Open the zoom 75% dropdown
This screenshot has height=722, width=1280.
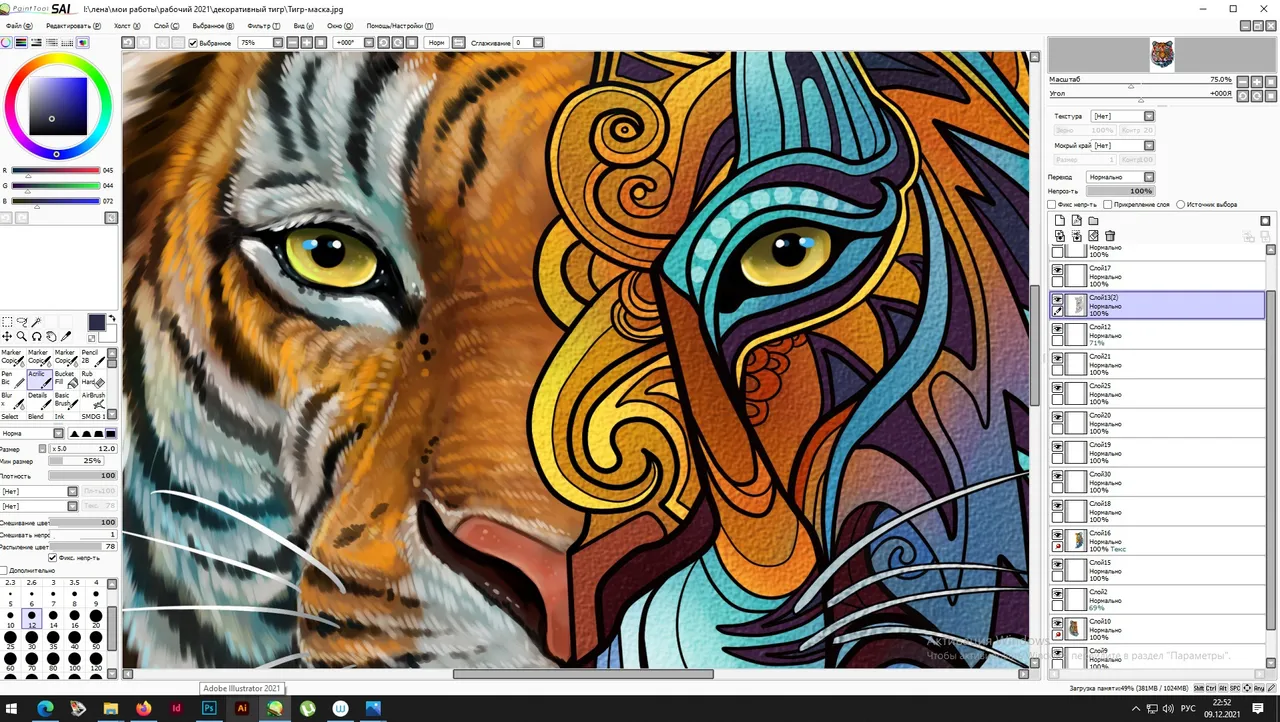(278, 43)
